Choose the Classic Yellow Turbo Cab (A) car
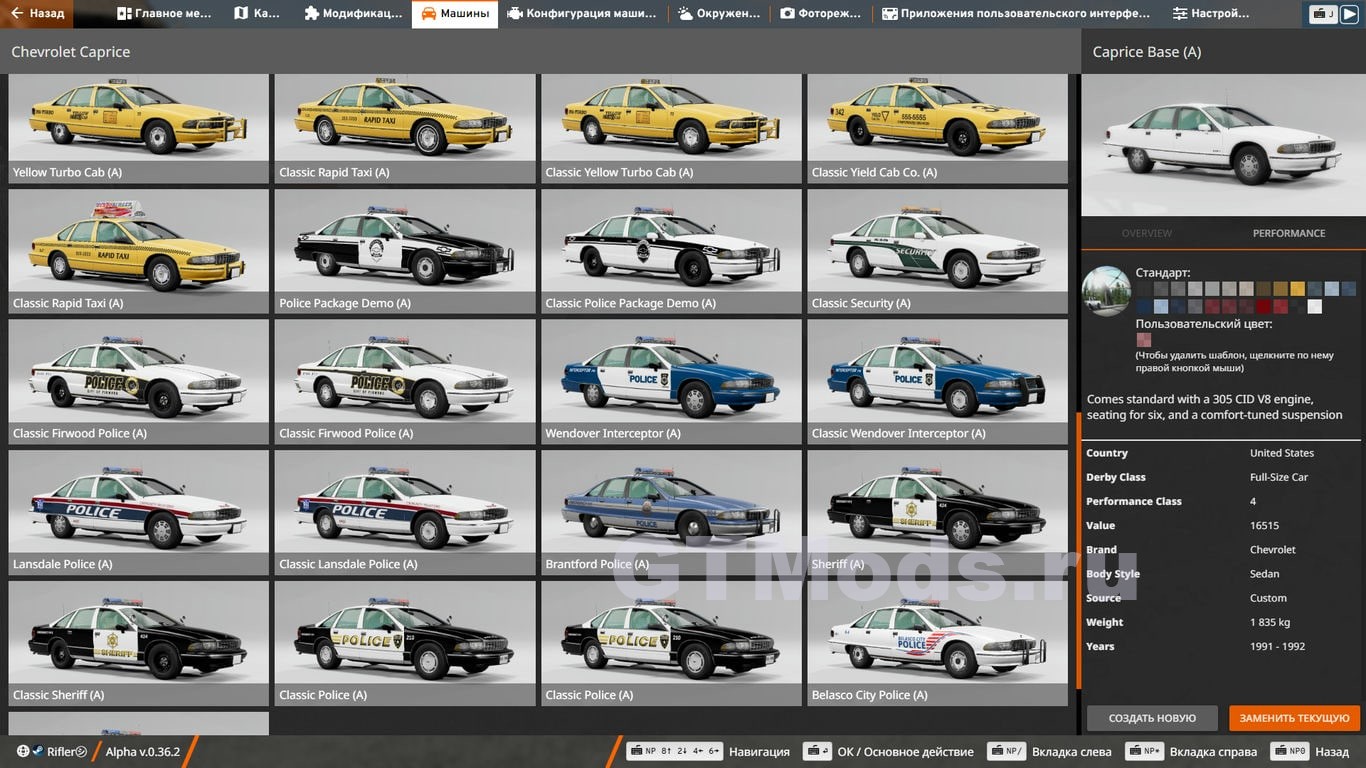 pos(671,128)
